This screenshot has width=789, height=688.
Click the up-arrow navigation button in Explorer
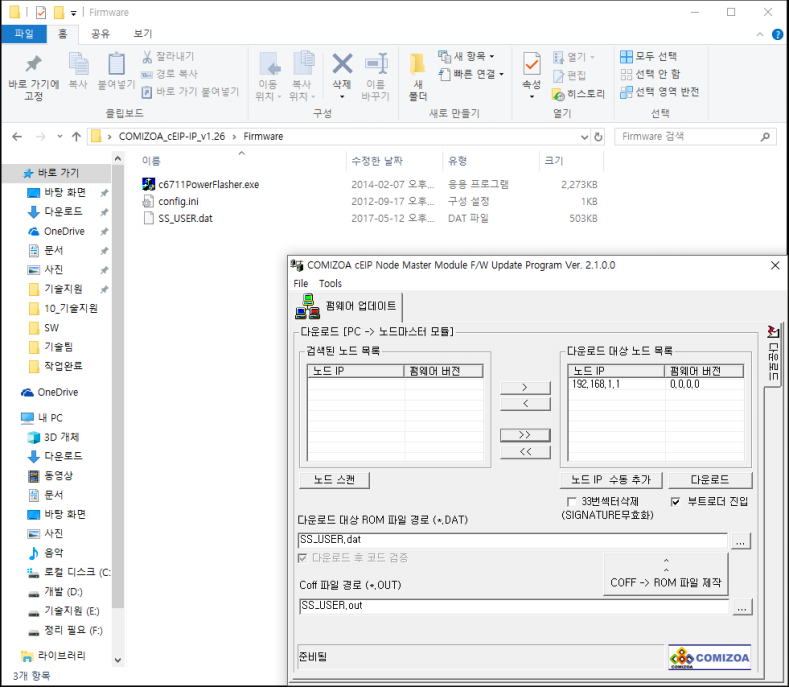(76, 136)
